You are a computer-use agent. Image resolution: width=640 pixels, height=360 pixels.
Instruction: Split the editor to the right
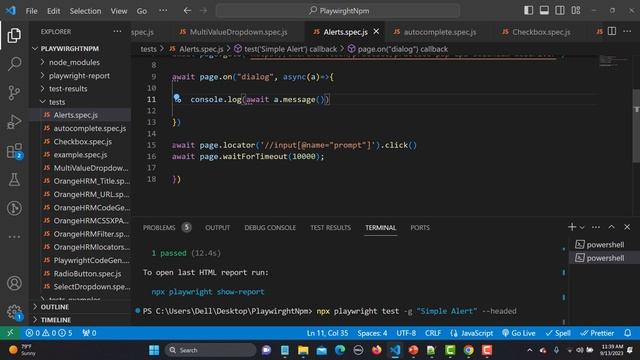pos(612,31)
